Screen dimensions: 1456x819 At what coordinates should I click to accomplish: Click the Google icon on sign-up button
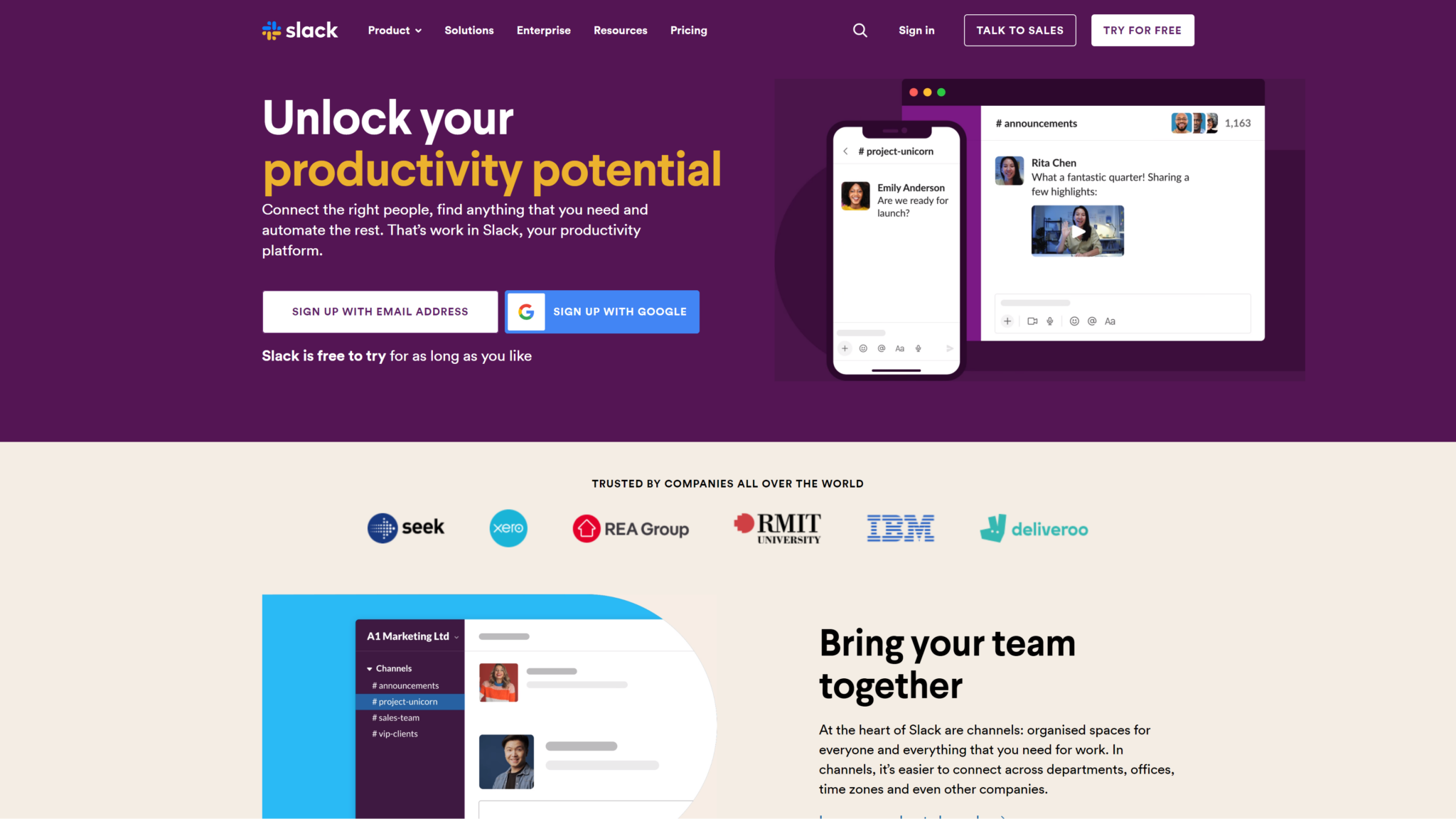(527, 311)
